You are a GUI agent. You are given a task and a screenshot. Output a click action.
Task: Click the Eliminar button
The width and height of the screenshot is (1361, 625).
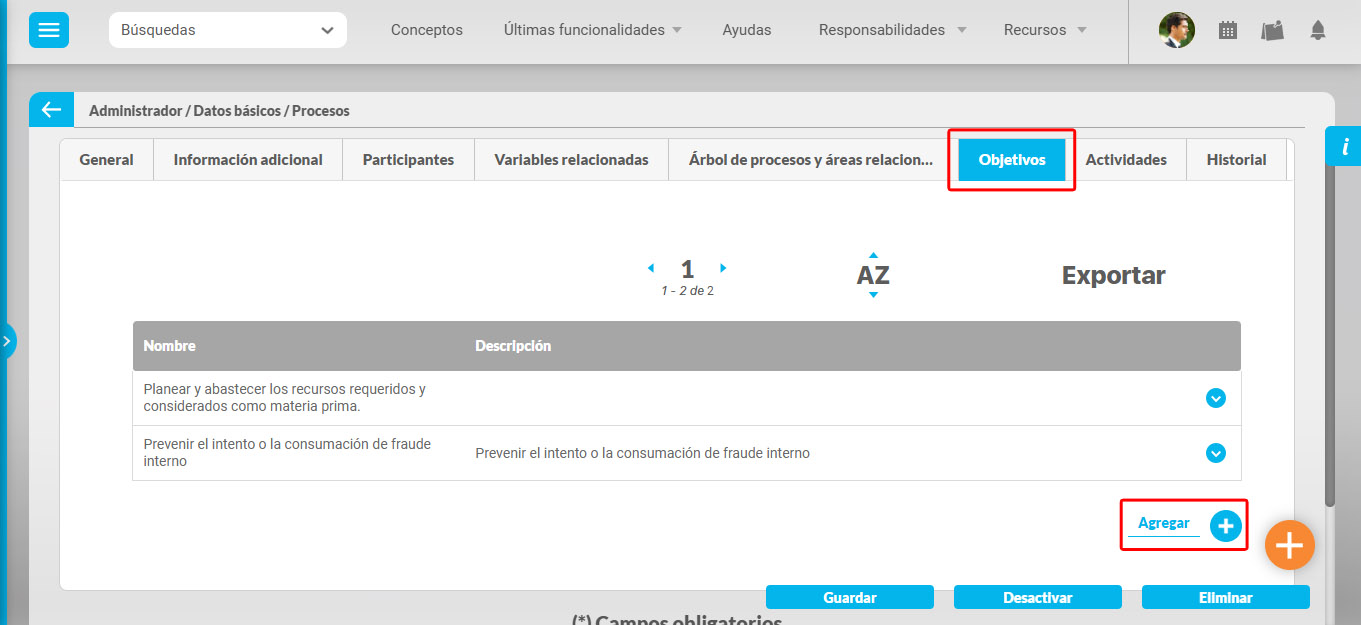click(x=1225, y=598)
